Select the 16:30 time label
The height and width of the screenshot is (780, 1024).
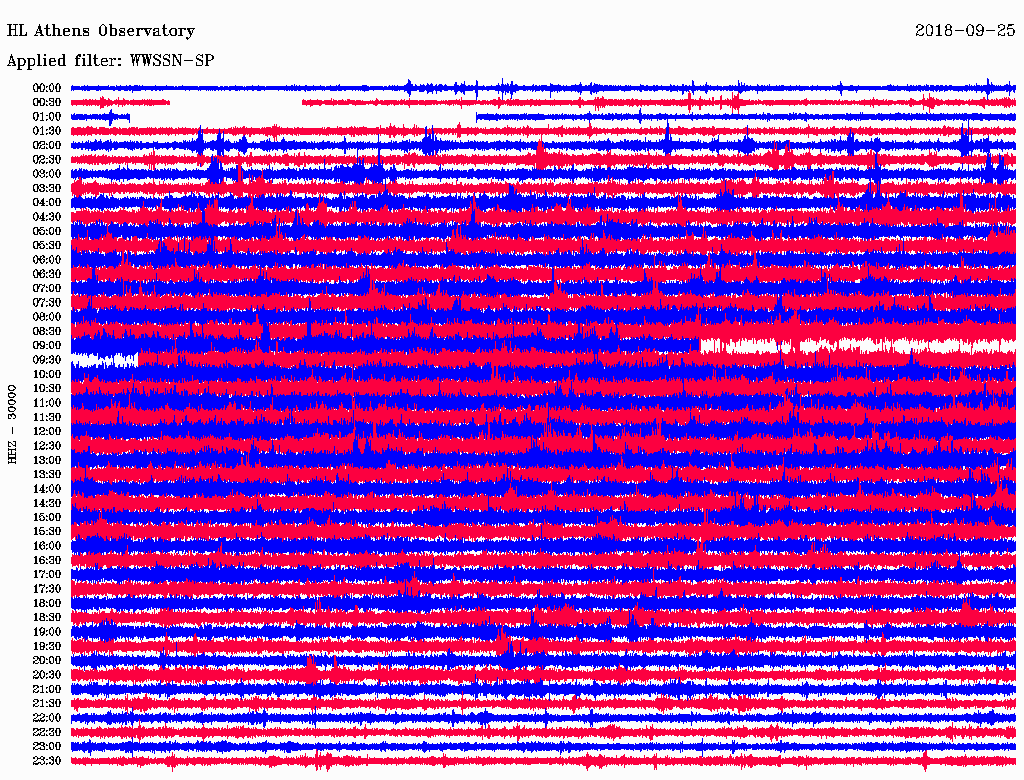pyautogui.click(x=47, y=561)
